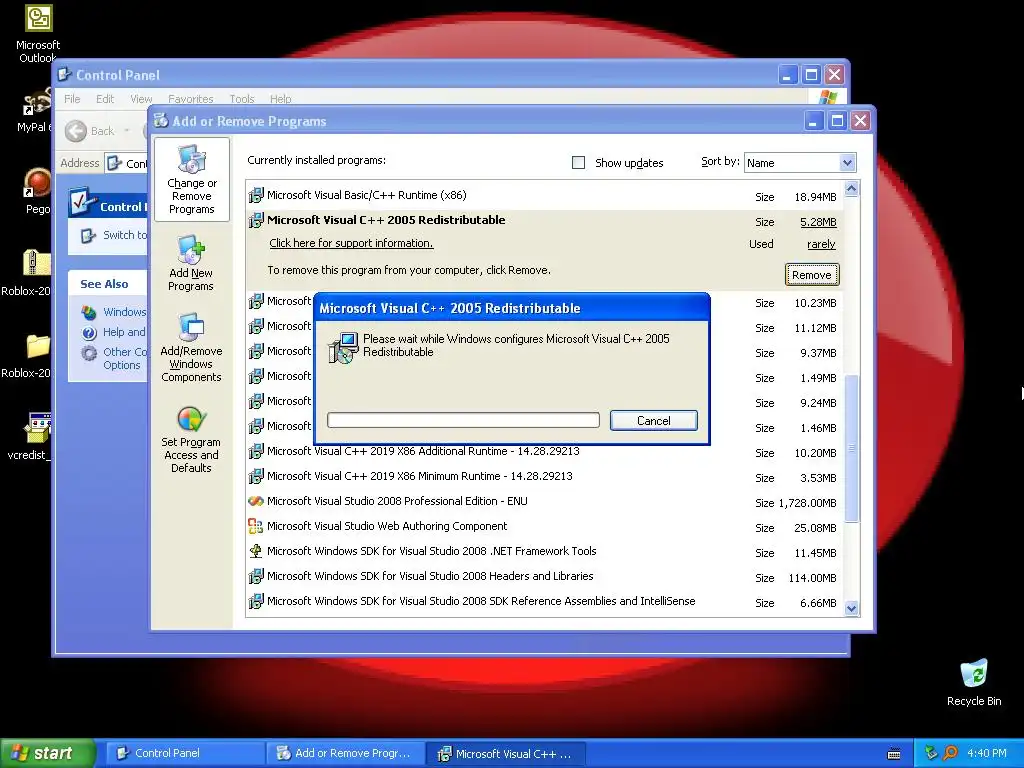Click system tray magnifier icon
The width and height of the screenshot is (1024, 768).
pyautogui.click(x=950, y=753)
